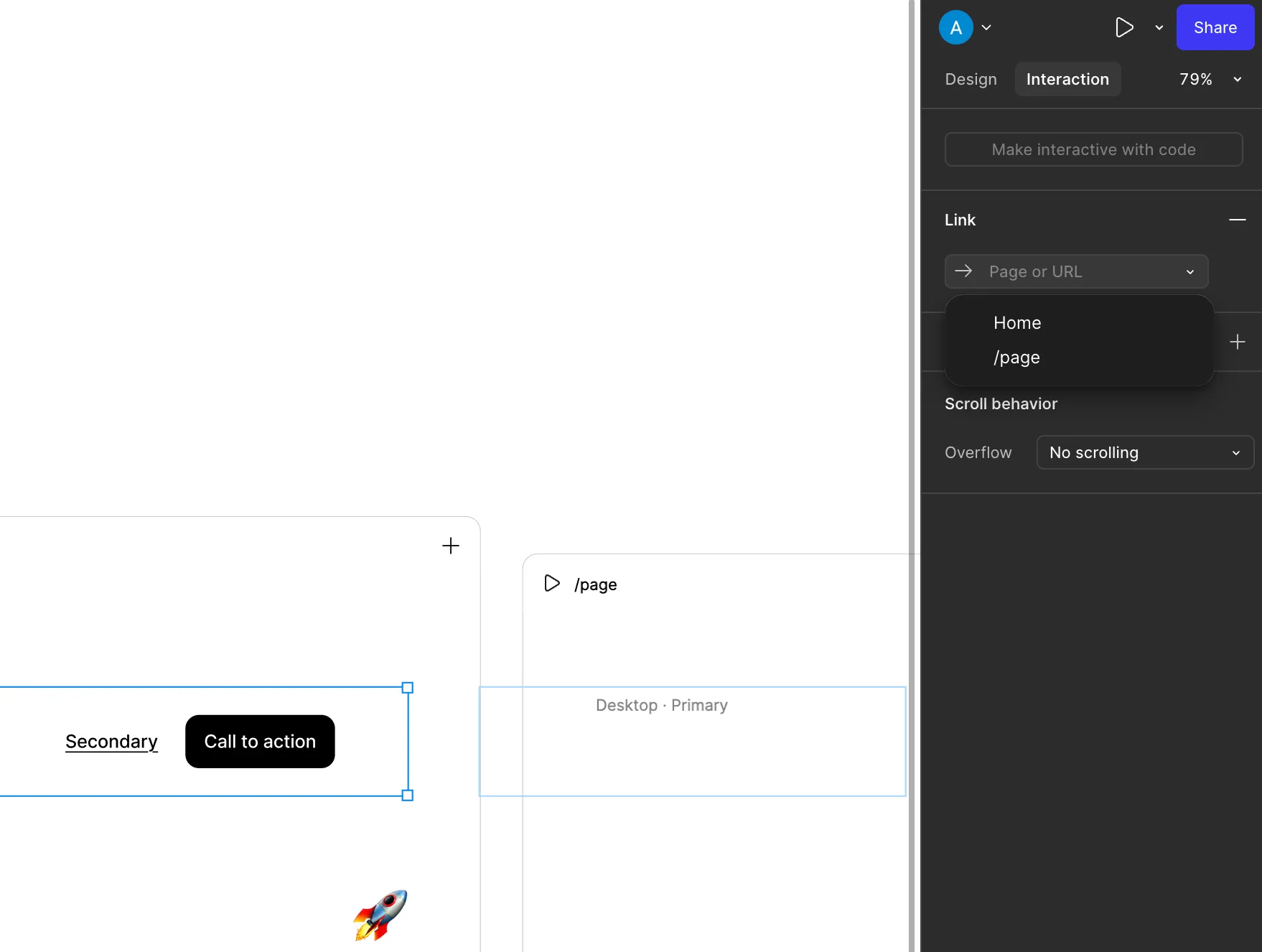This screenshot has width=1262, height=952.
Task: Click the Scroll behavior section heading
Action: tap(1001, 403)
